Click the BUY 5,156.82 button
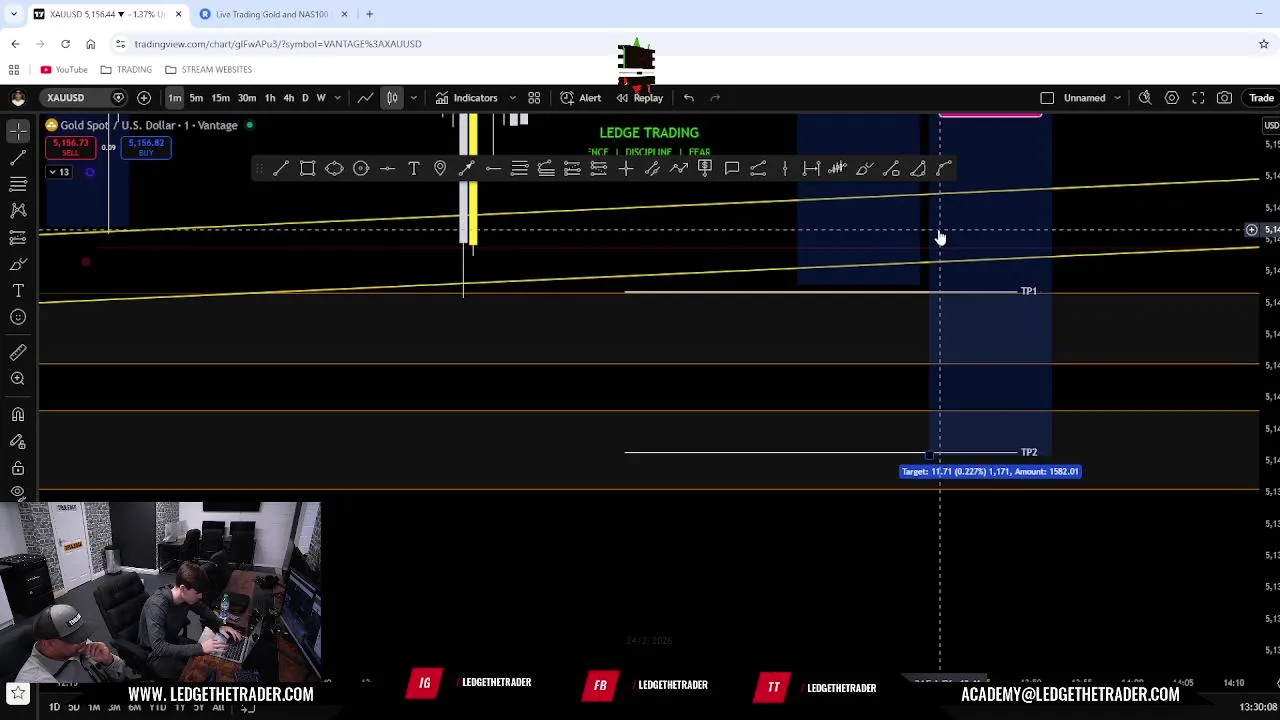The image size is (1280, 720). point(146,147)
